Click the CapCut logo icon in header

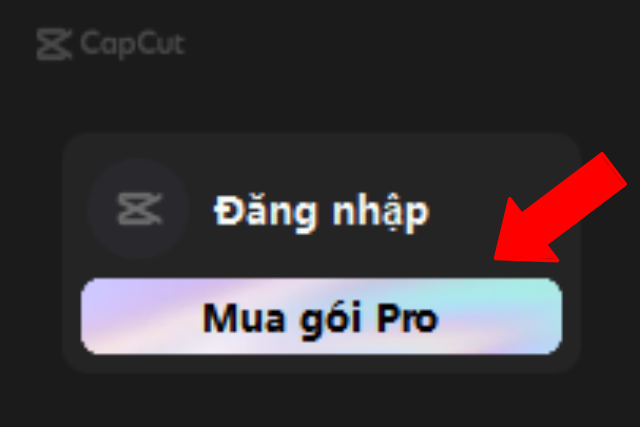coord(54,44)
